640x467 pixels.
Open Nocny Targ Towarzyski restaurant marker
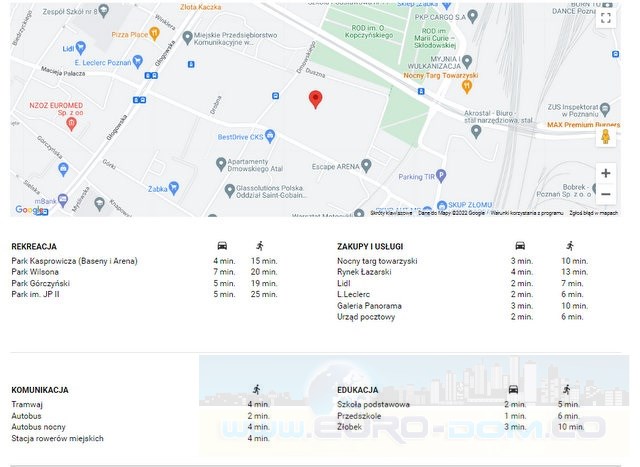click(466, 87)
